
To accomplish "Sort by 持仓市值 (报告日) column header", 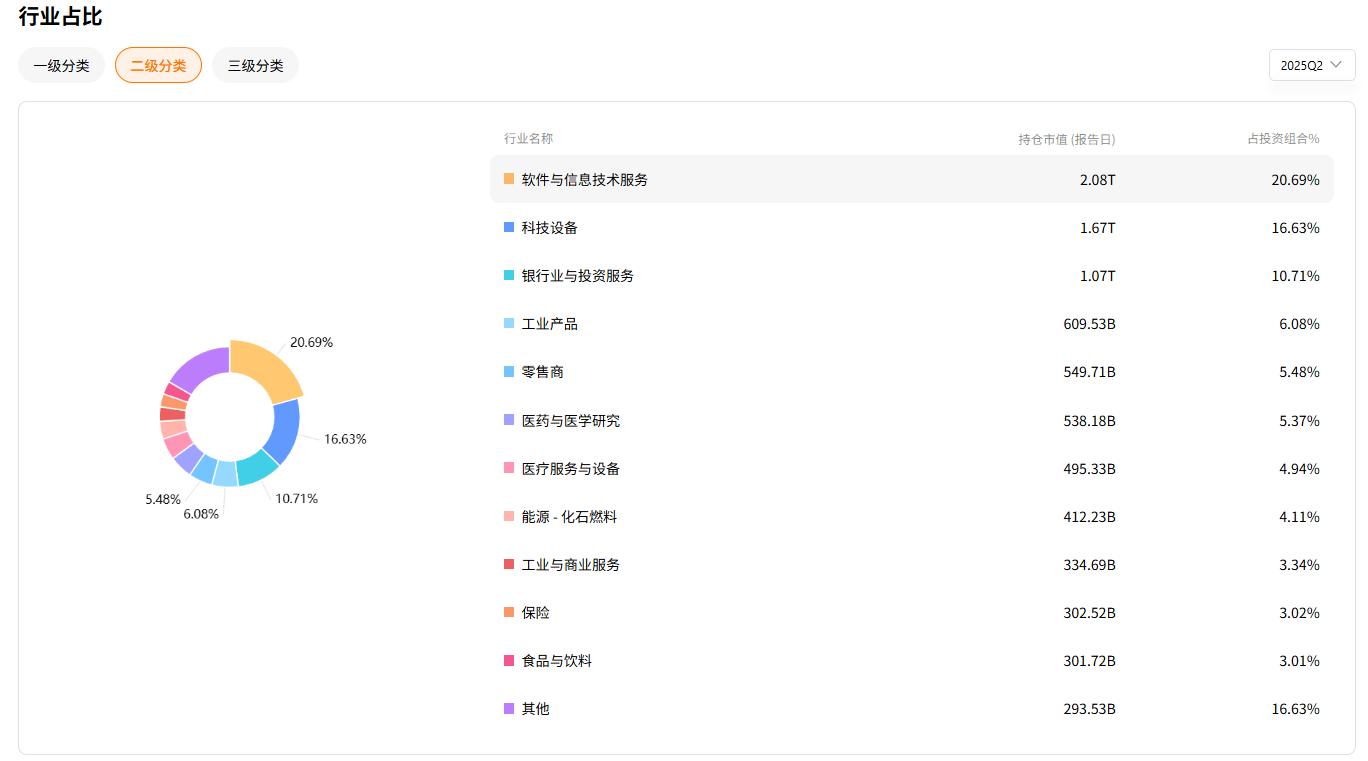I will 1066,139.
